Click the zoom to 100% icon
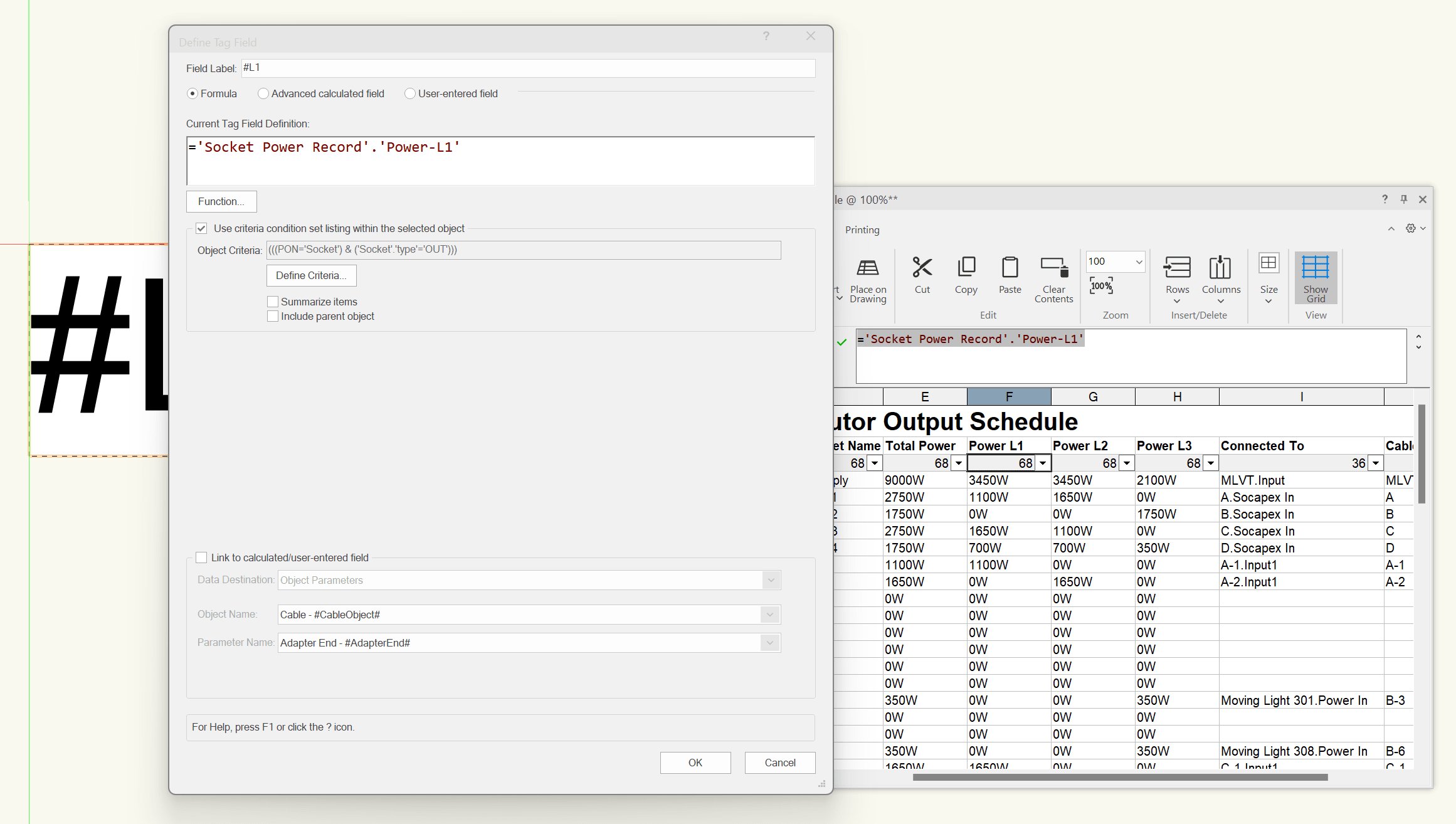Image resolution: width=1456 pixels, height=824 pixels. (1101, 286)
